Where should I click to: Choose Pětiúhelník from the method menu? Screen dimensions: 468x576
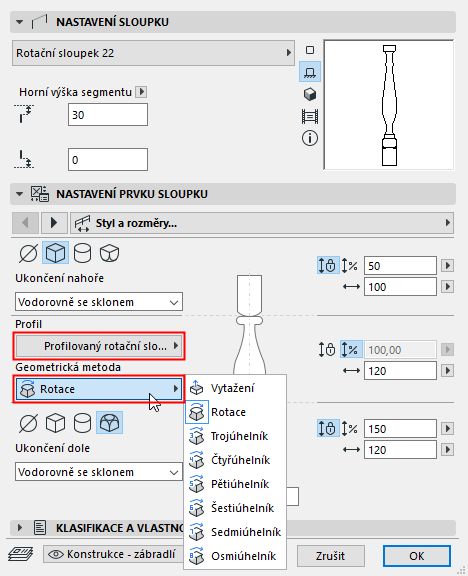tap(235, 484)
